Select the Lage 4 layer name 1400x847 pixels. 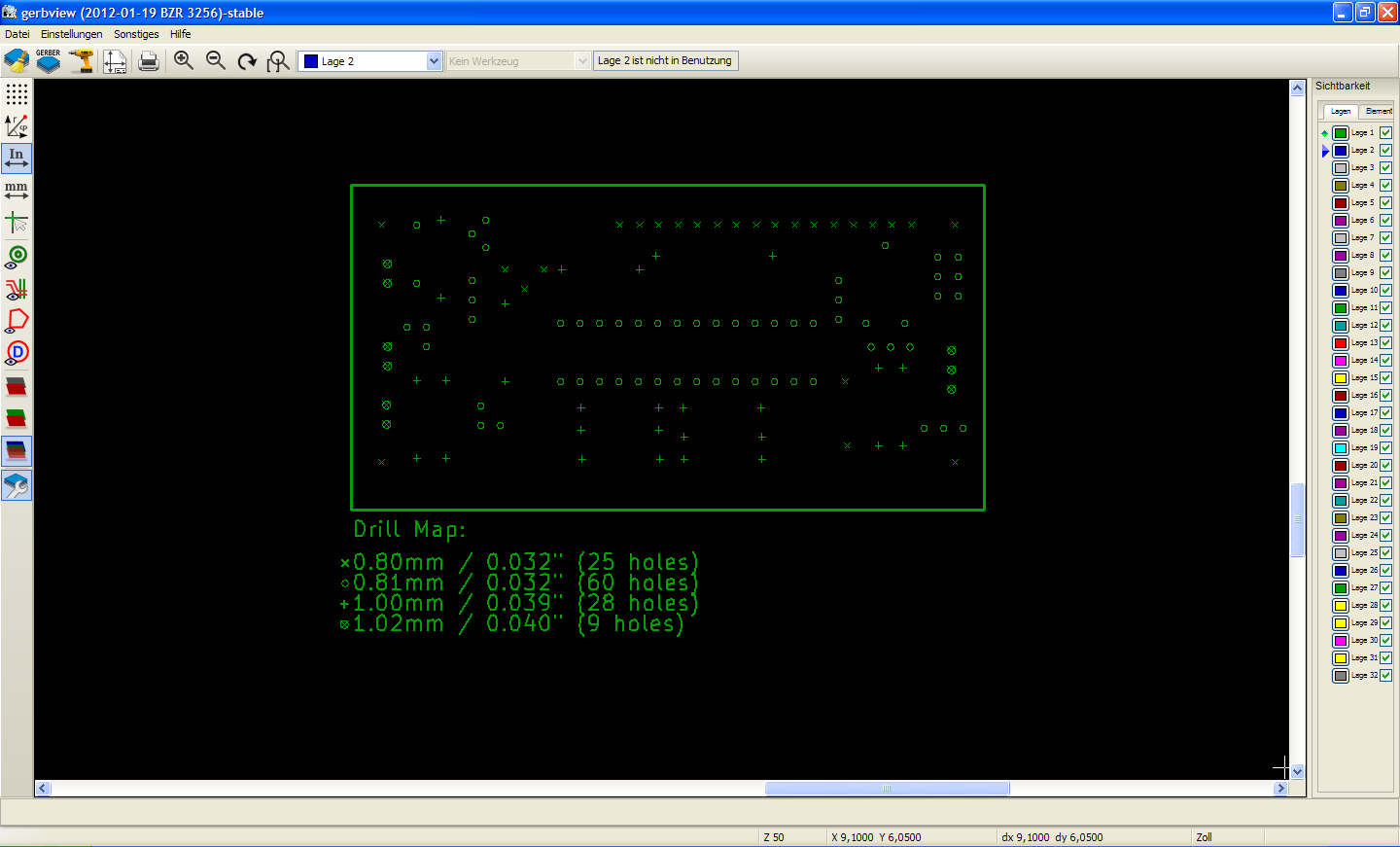(x=1363, y=186)
